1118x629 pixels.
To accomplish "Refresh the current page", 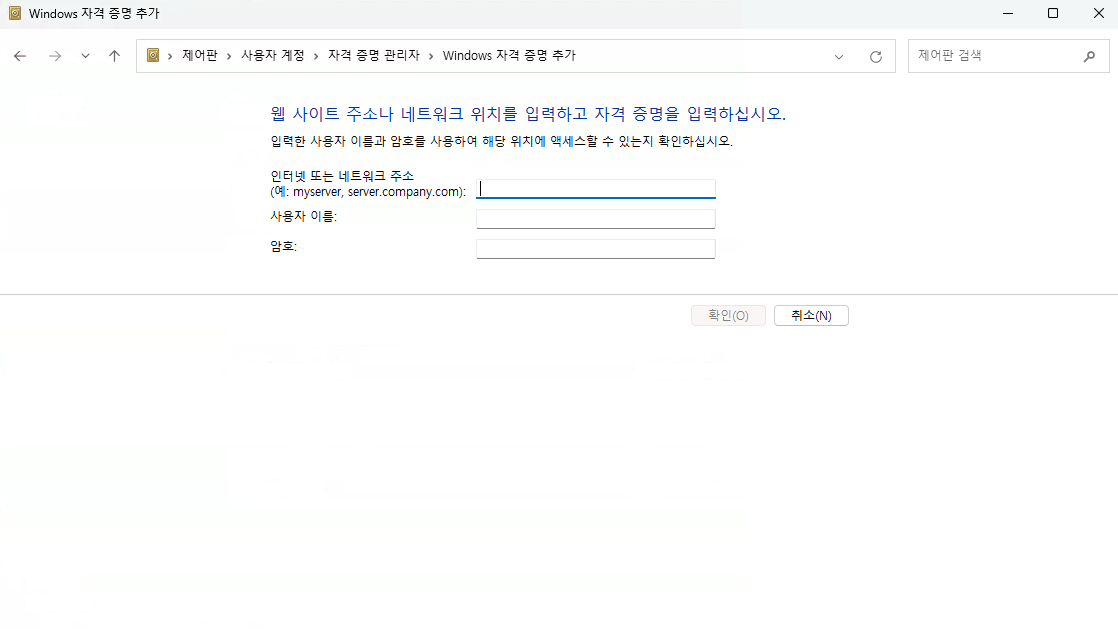I will pyautogui.click(x=876, y=56).
